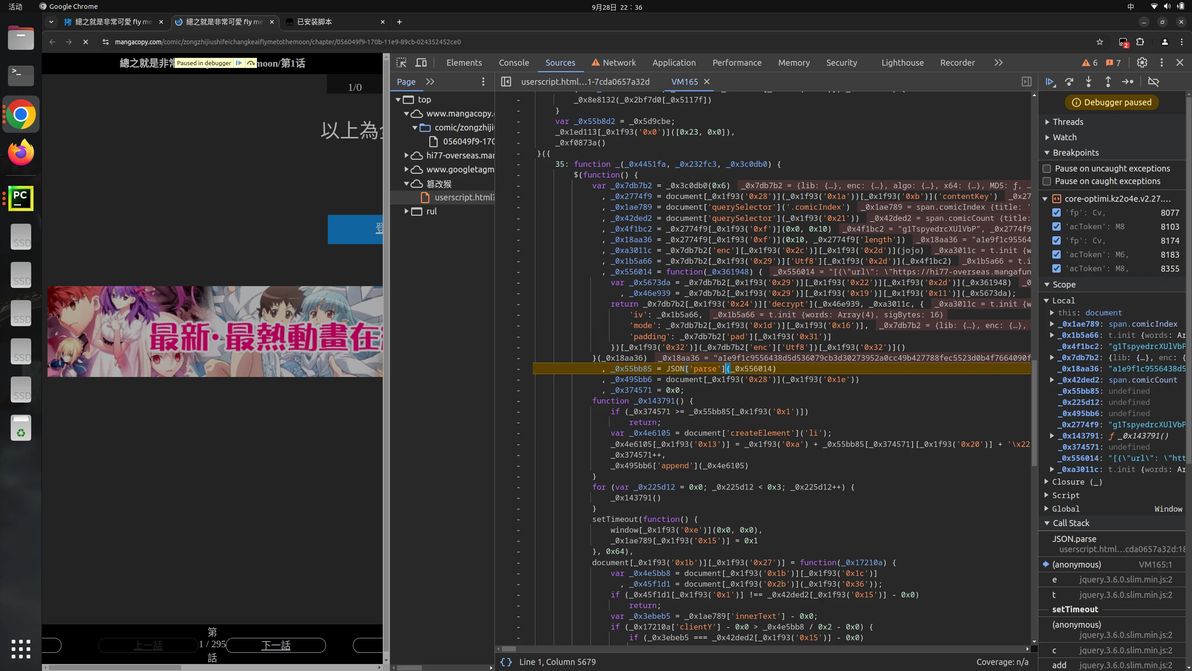Open a new Chrome tab
Viewport: 1192px width, 671px height.
coord(399,21)
